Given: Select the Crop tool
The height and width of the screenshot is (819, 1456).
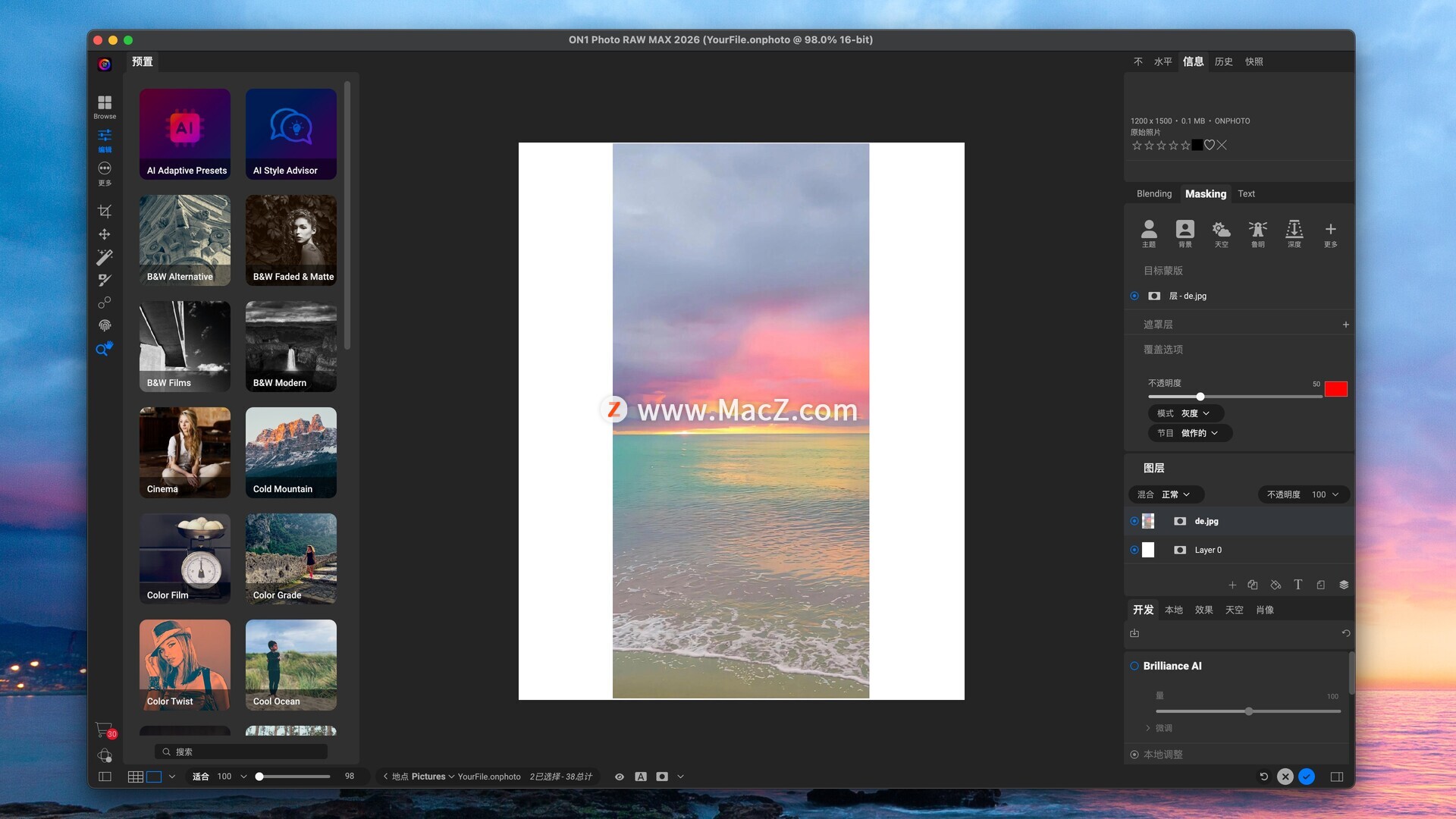Looking at the screenshot, I should pos(105,211).
